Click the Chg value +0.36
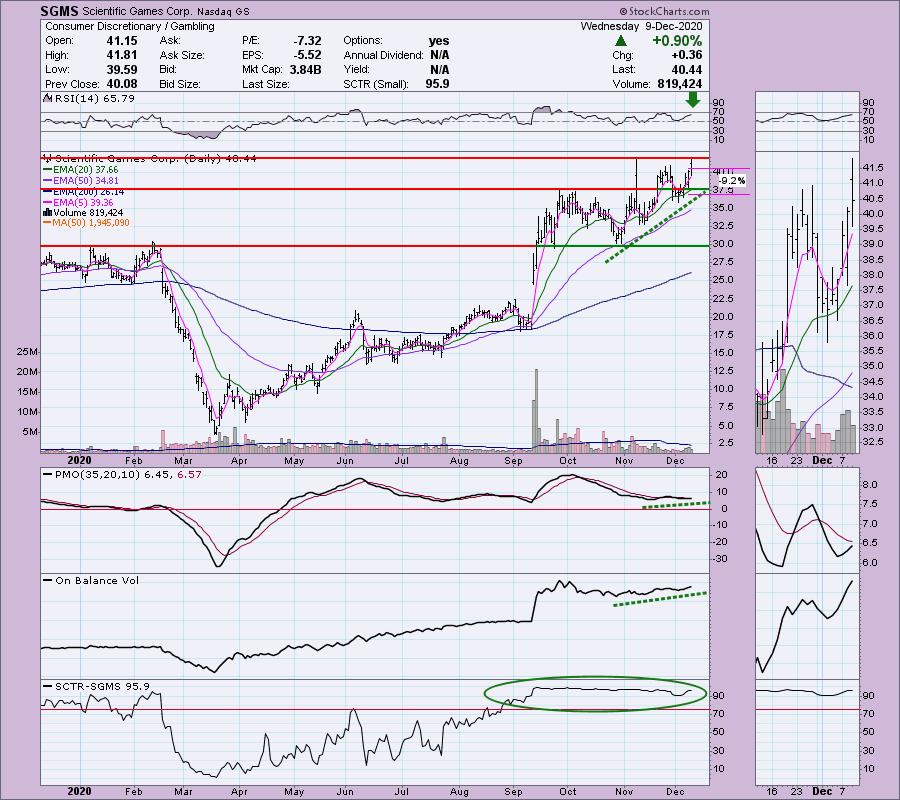The height and width of the screenshot is (800, 900). 687,55
